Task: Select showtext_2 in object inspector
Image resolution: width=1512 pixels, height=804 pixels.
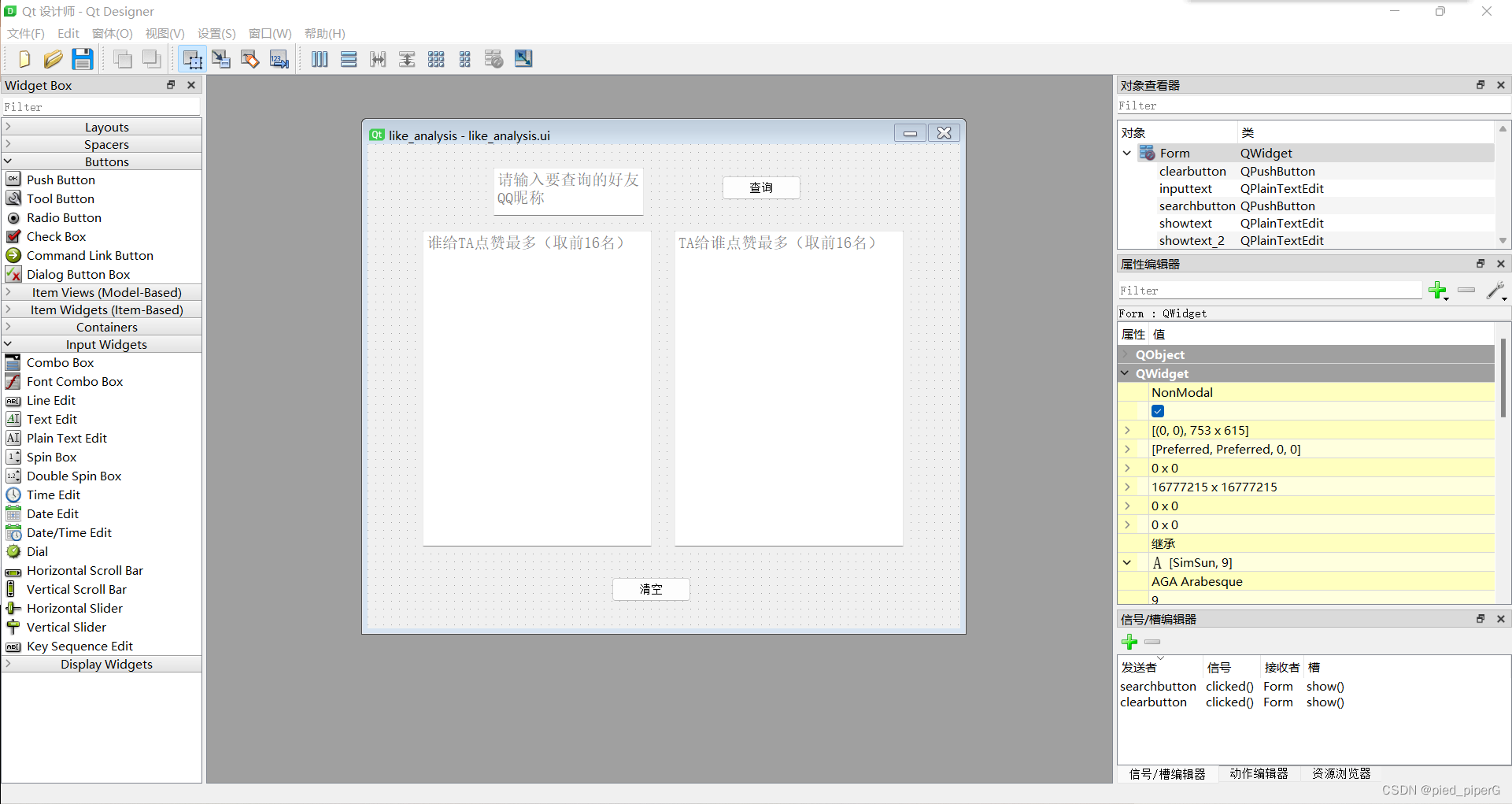Action: pyautogui.click(x=1192, y=240)
